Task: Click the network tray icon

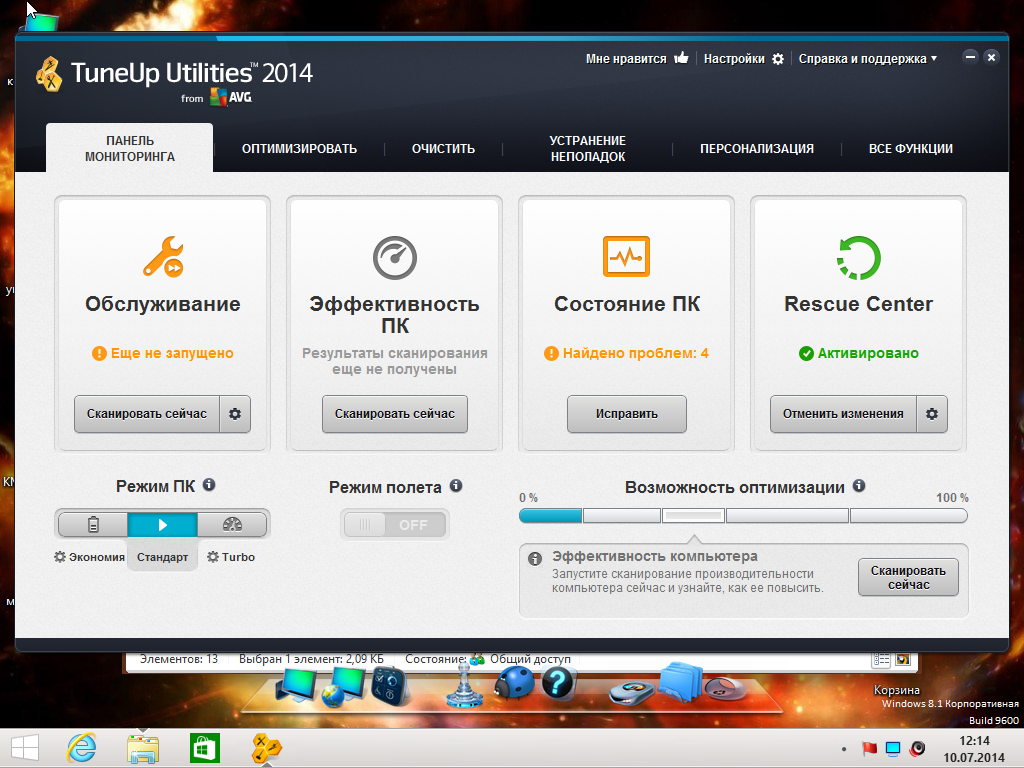Action: click(893, 748)
